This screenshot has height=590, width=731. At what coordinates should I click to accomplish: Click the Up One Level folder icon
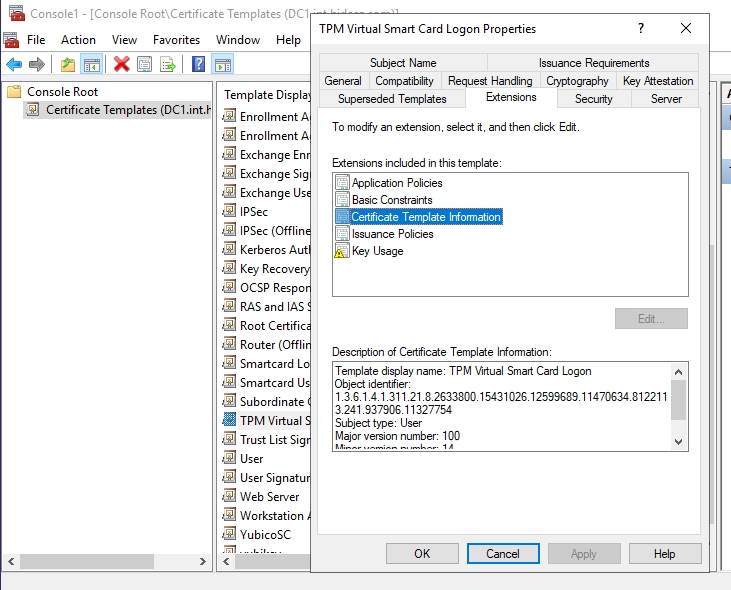[68, 64]
